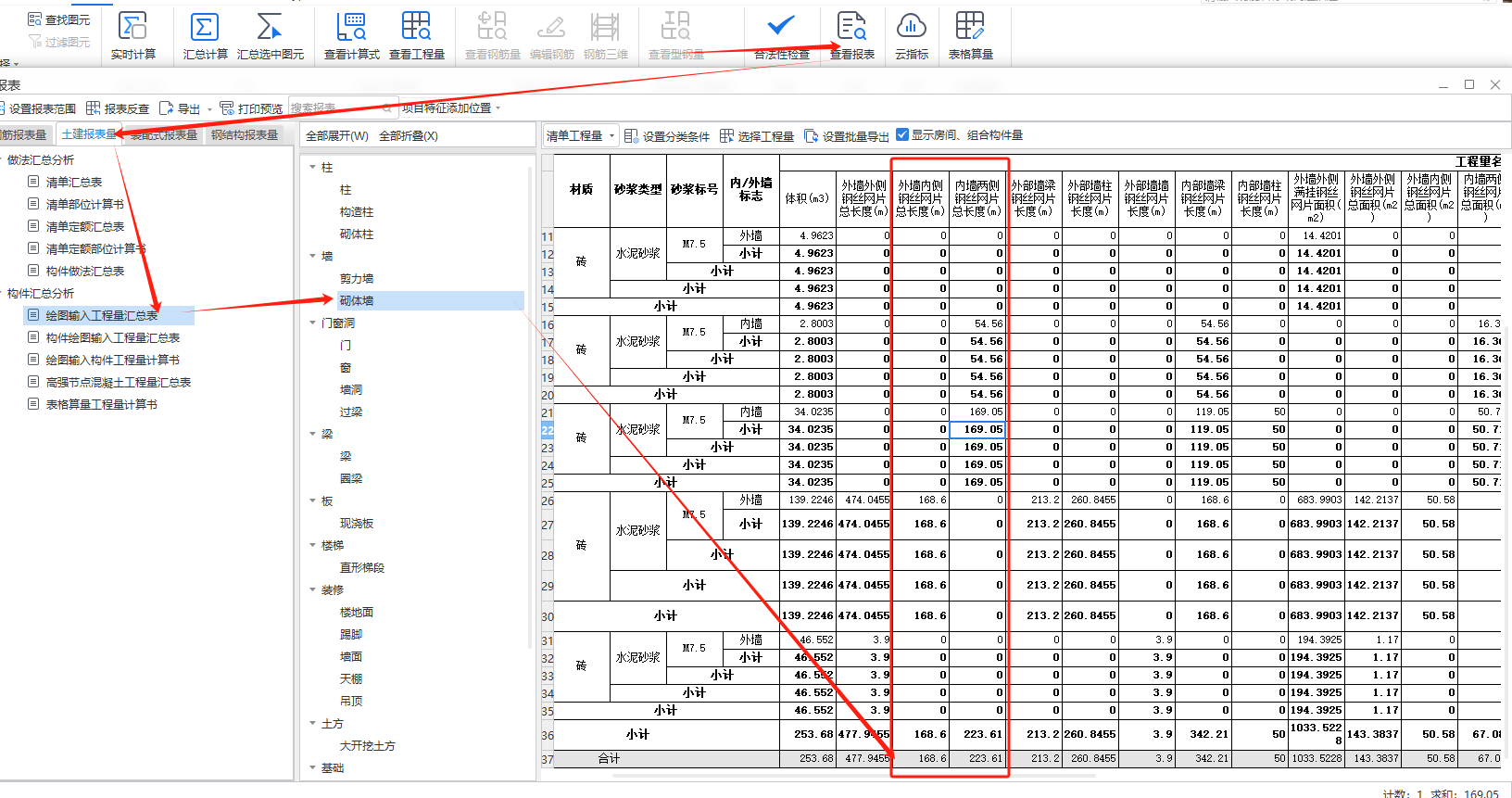Viewport: 1512px width, 798px height.
Task: Select 清单定额汇总表 report
Action: [84, 227]
